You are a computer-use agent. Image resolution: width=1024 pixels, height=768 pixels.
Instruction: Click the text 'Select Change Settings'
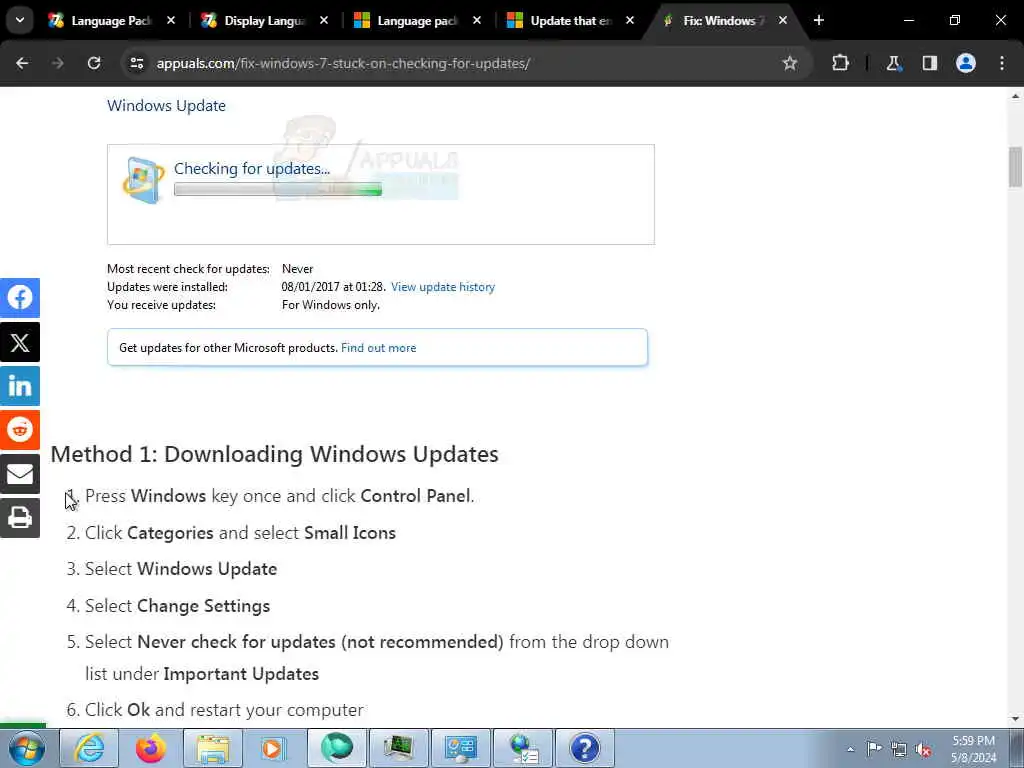pyautogui.click(x=177, y=605)
